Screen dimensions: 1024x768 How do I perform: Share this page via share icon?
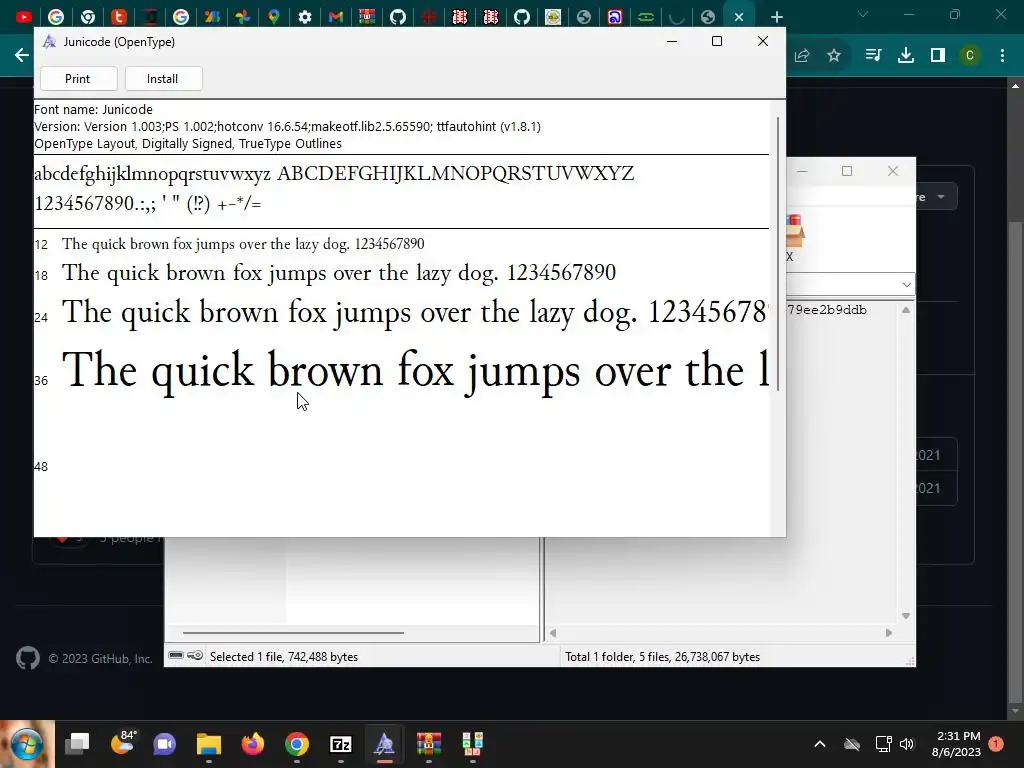(x=802, y=56)
